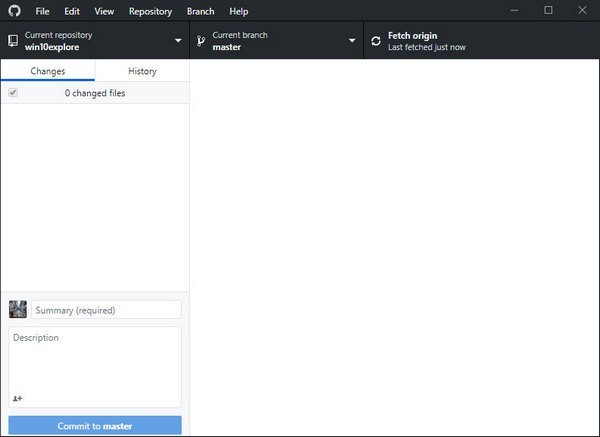Open the View menu

pos(104,11)
